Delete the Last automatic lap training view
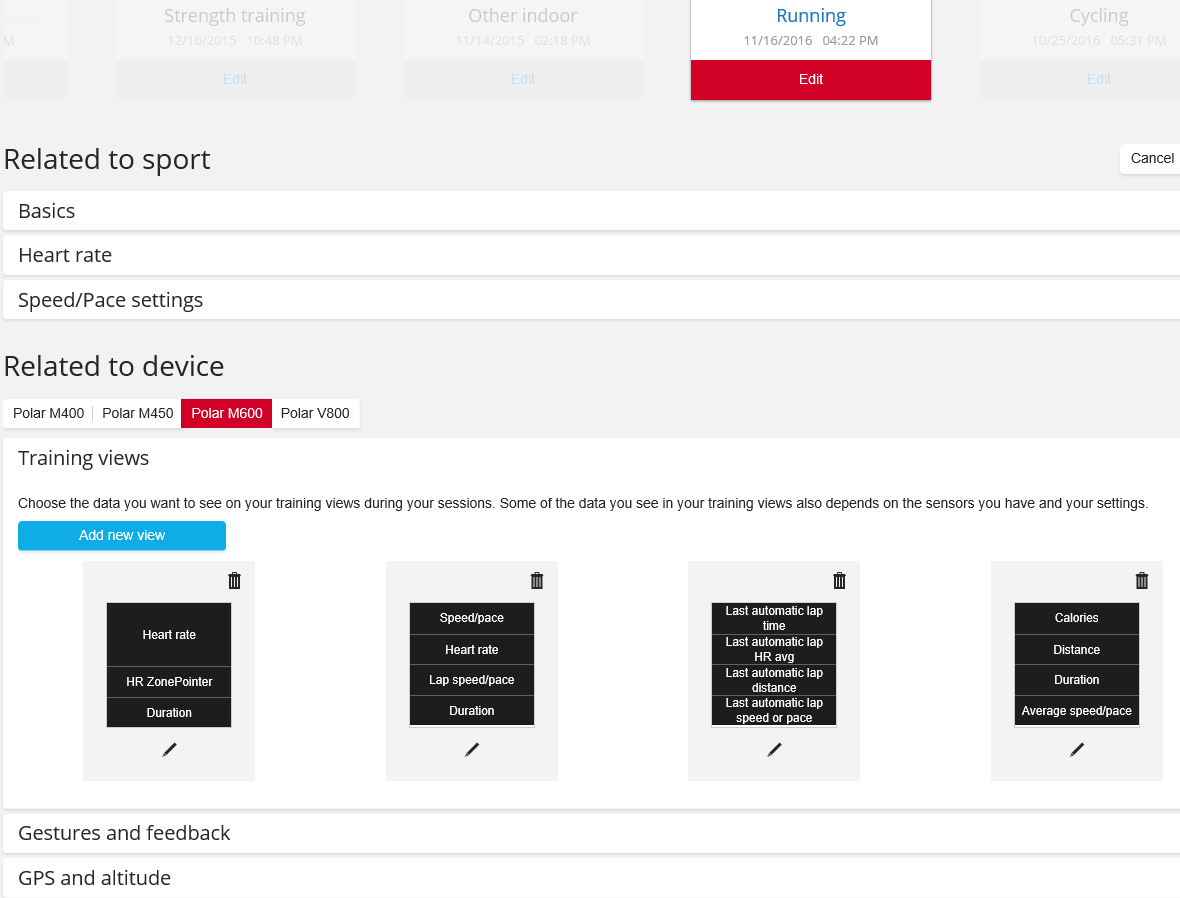The image size is (1180, 898). (839, 580)
